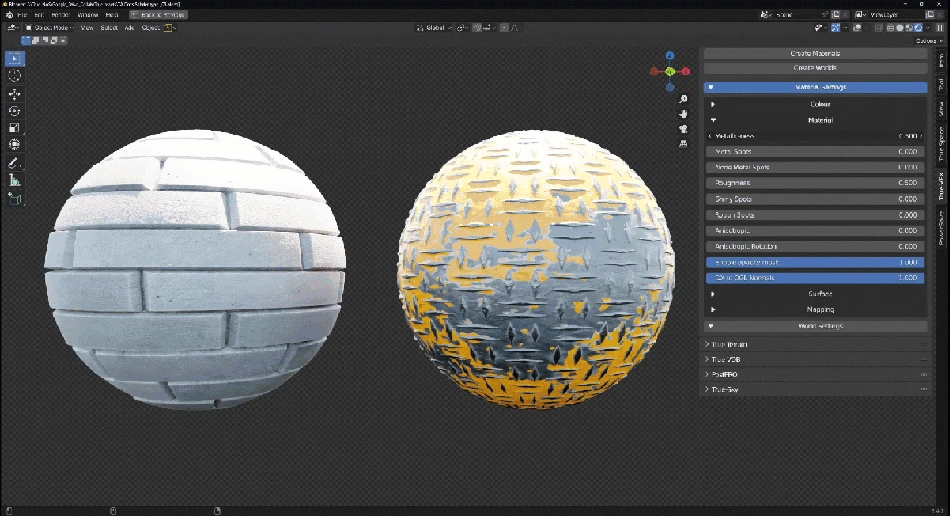
Task: Select the Cursor tool in the toolbar
Action: click(x=15, y=75)
